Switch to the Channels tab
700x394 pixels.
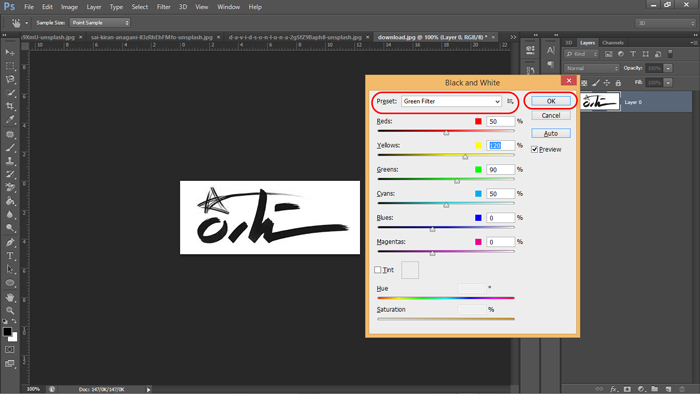point(612,43)
